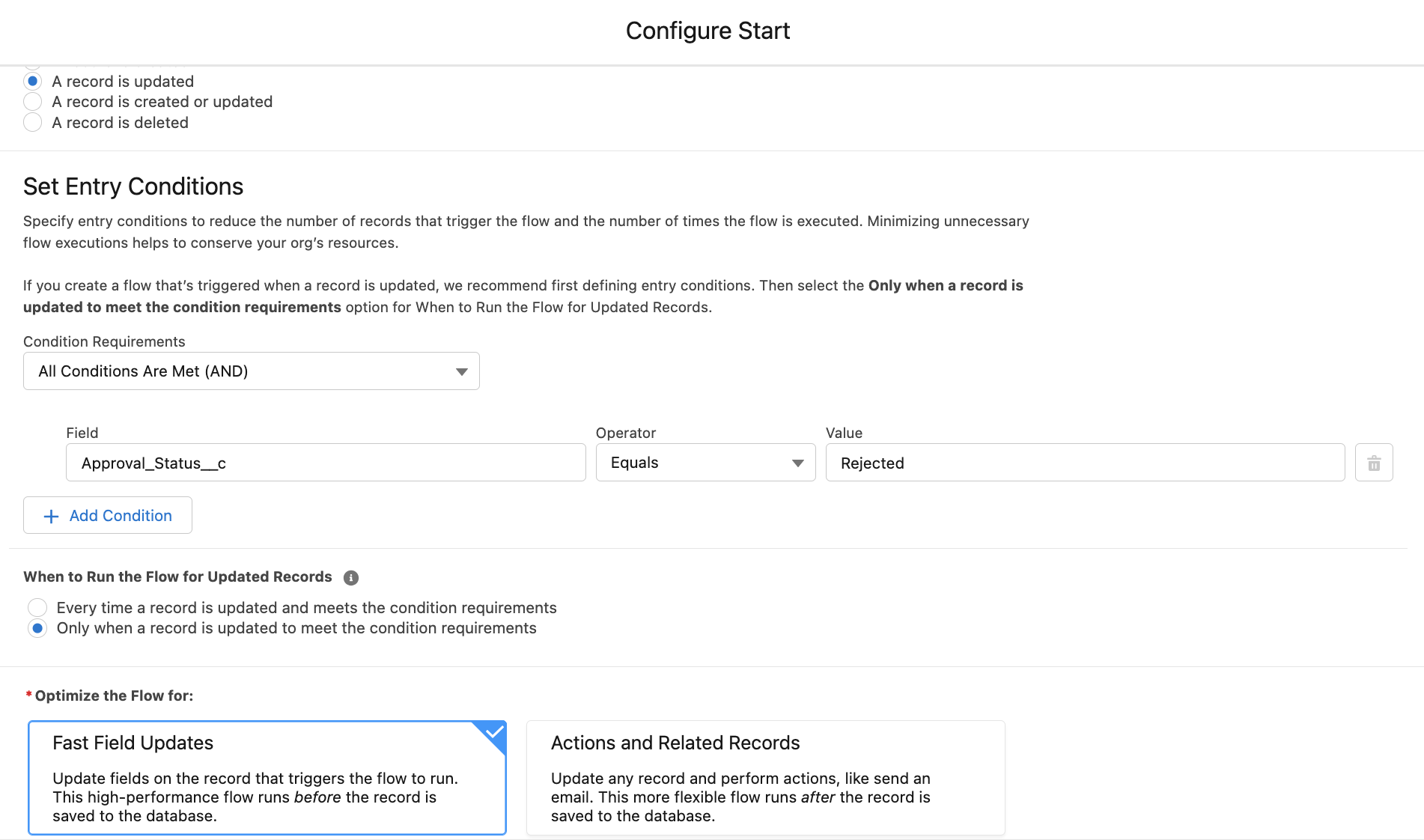Click the info icon beside When to Run
Viewport: 1424px width, 840px height.
coord(352,576)
